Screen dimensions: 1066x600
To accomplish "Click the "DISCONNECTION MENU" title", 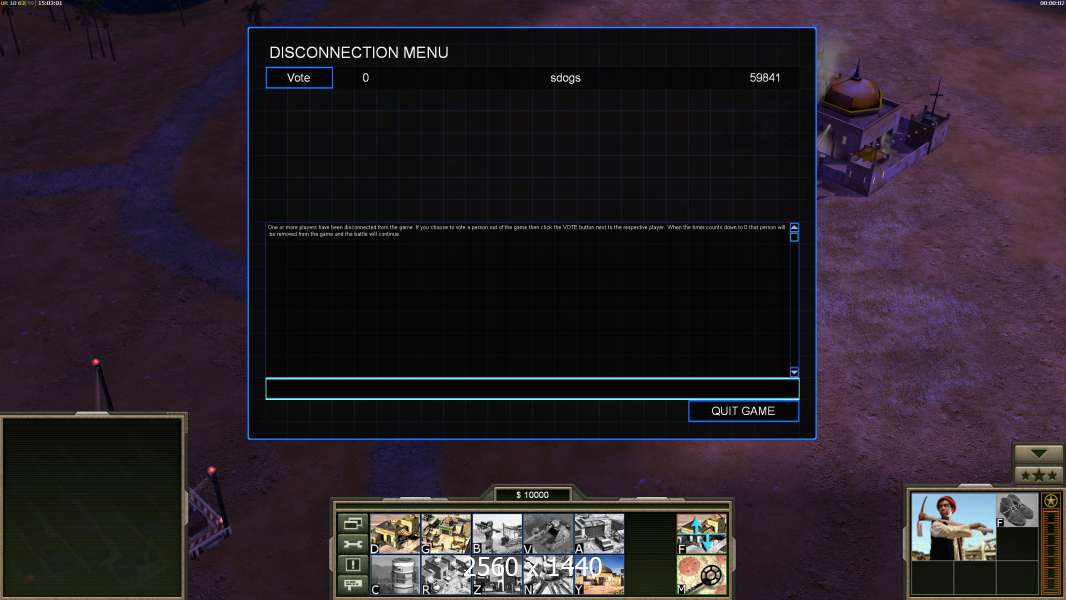I will click(359, 52).
